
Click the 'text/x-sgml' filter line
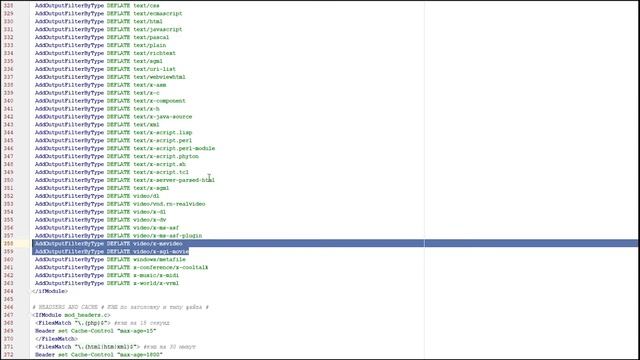pos(102,188)
